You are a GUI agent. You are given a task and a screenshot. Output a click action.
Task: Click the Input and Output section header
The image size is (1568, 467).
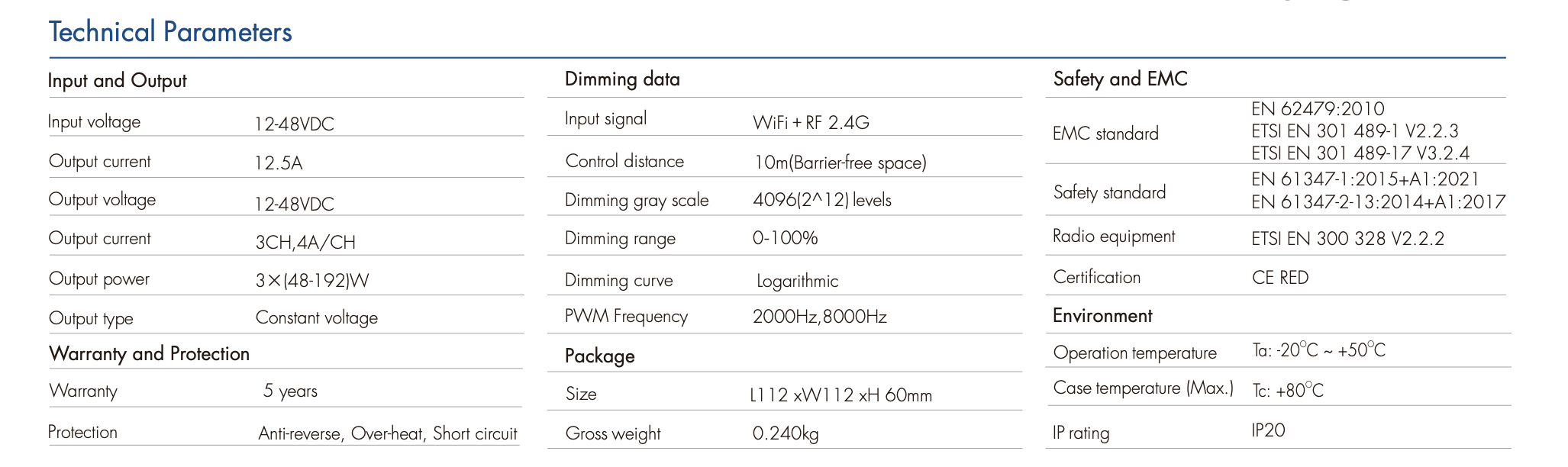[117, 81]
